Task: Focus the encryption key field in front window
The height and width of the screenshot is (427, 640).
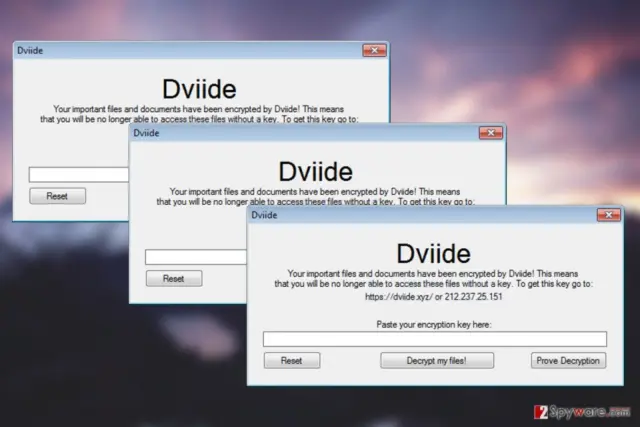Action: tap(435, 339)
